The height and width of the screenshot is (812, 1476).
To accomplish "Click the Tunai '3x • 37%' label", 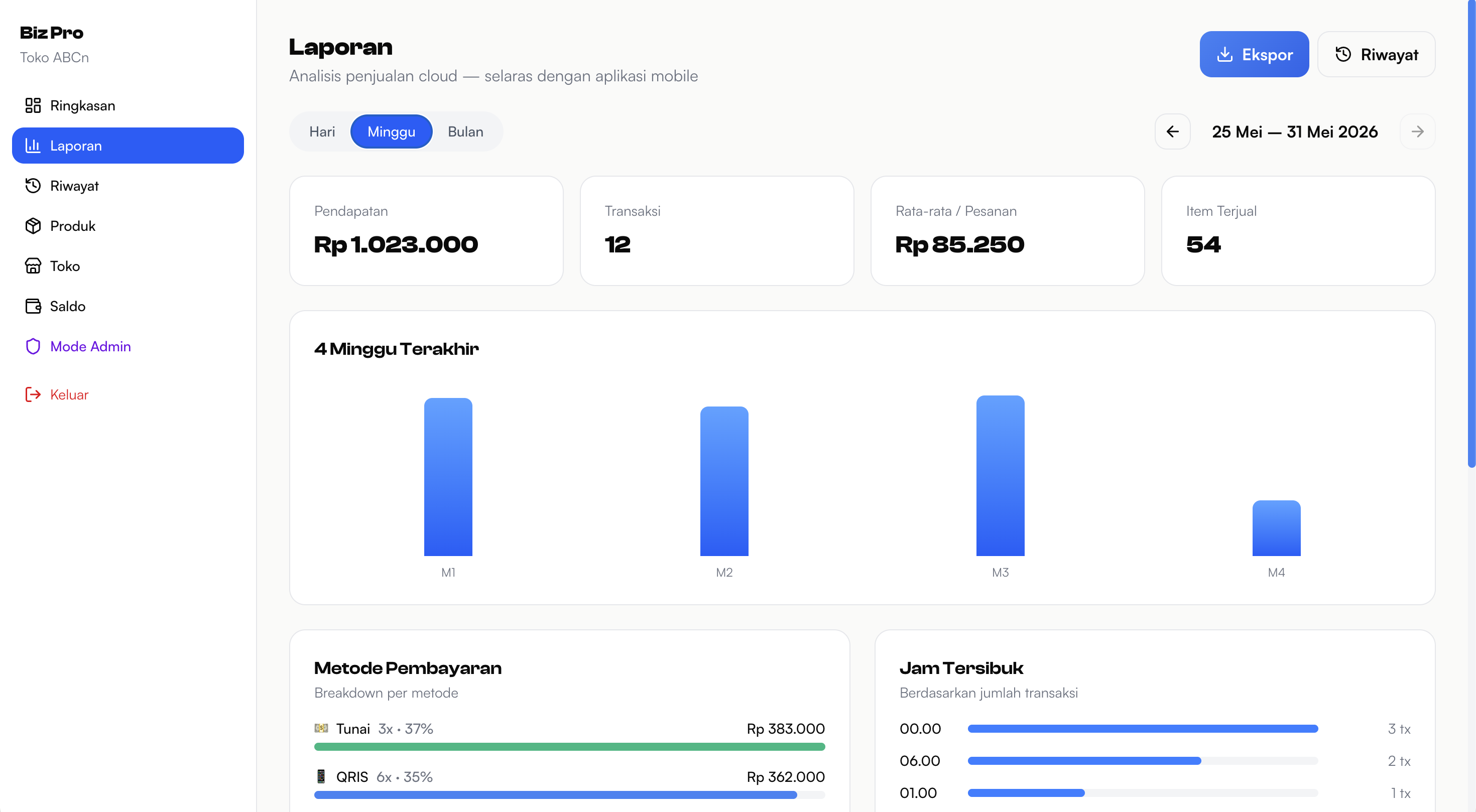I will pyautogui.click(x=406, y=728).
